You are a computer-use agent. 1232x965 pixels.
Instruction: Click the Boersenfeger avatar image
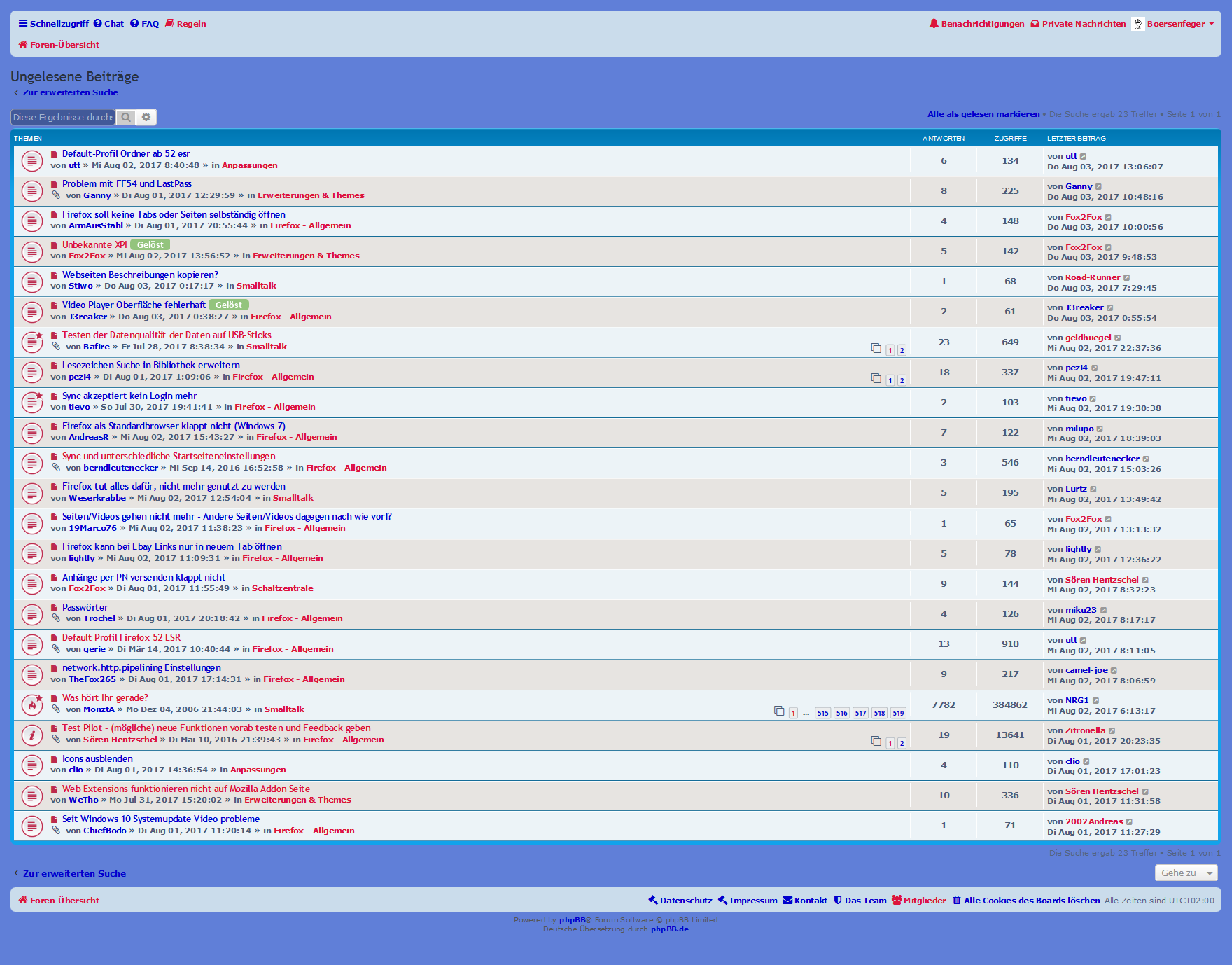coord(1138,24)
